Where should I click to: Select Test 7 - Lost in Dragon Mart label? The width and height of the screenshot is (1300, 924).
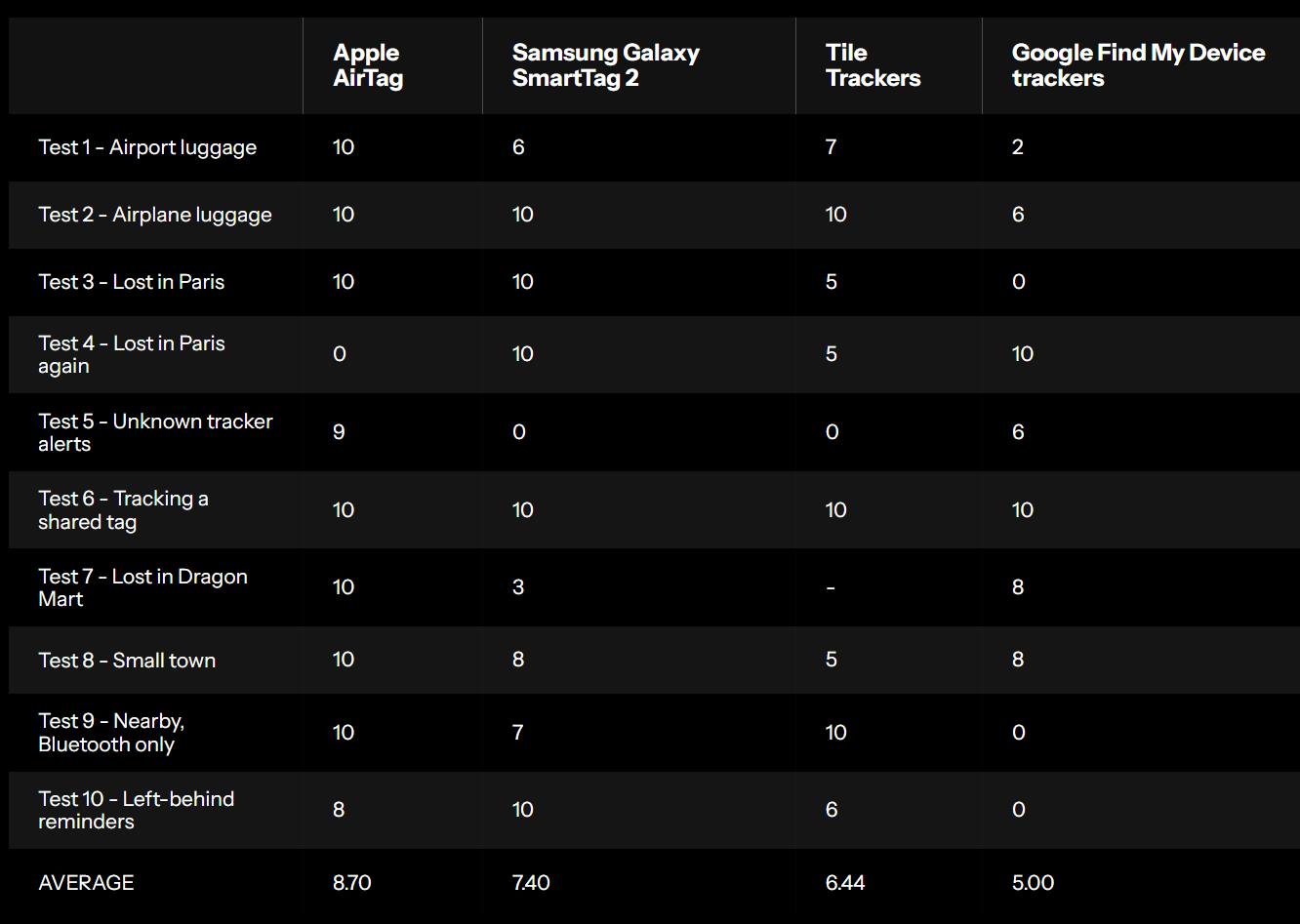142,587
